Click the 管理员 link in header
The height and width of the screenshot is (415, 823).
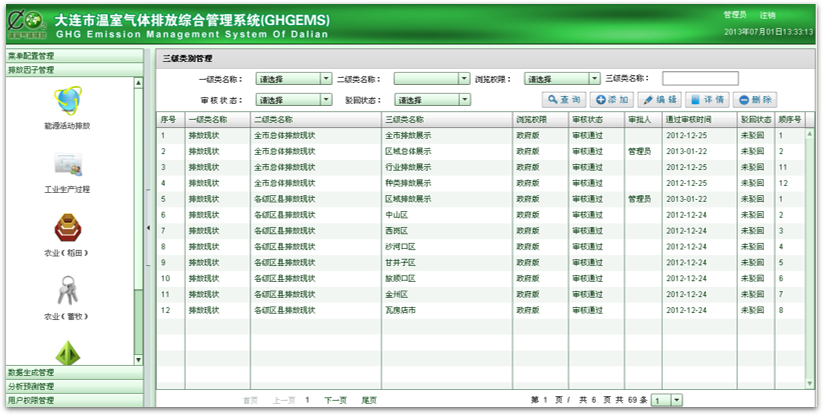click(735, 15)
